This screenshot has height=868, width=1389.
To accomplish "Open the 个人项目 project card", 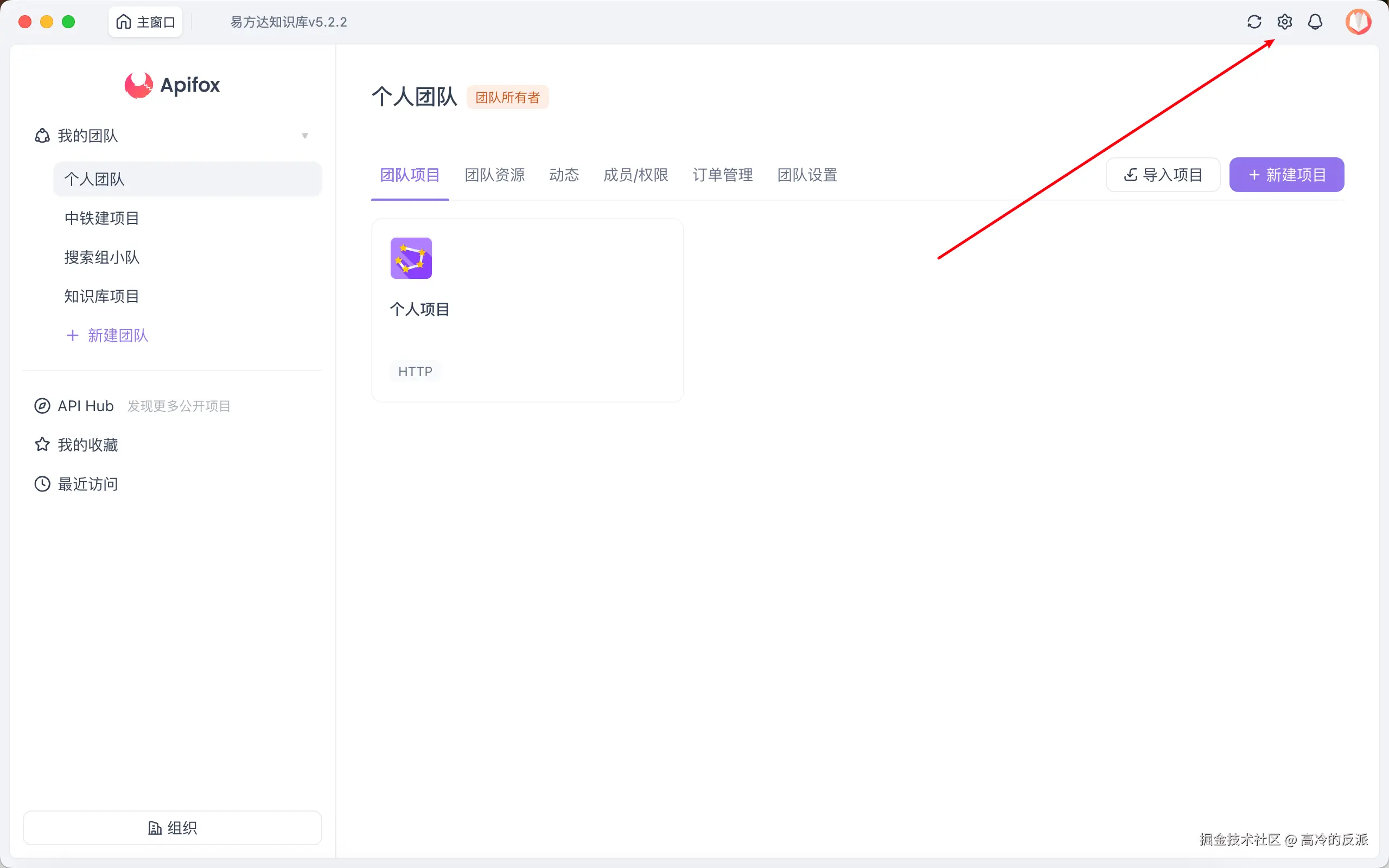I will point(527,310).
